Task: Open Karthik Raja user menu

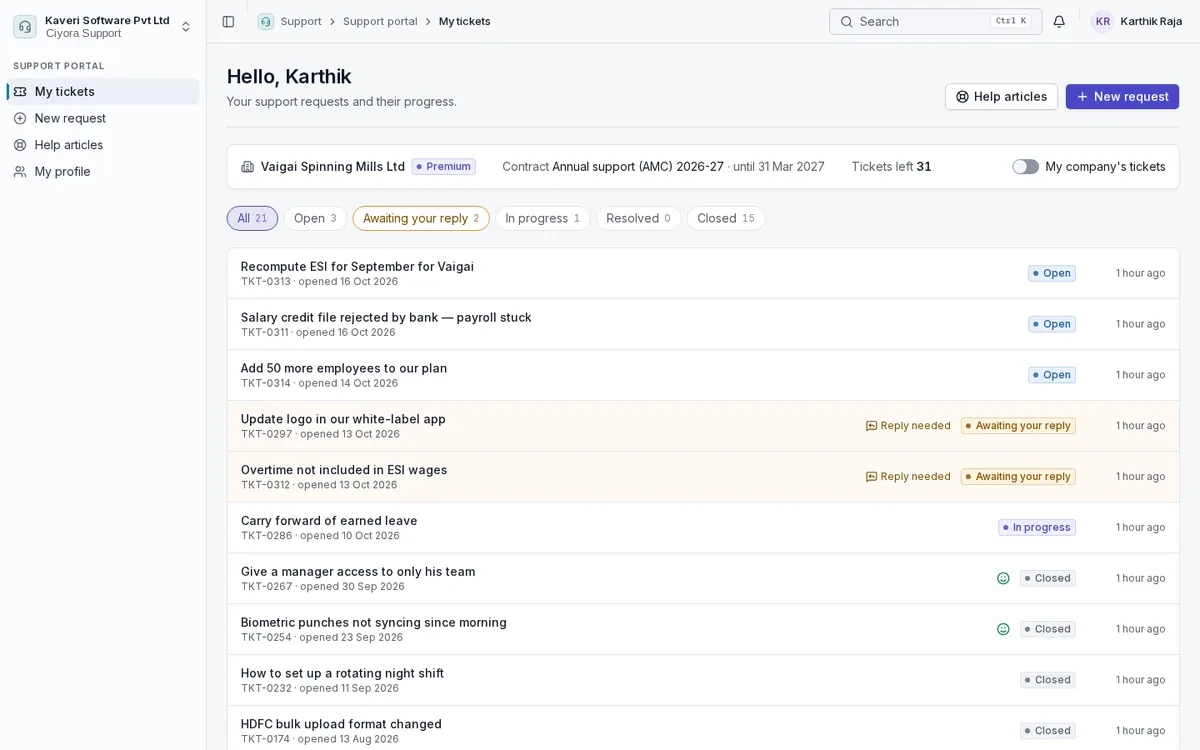Action: (1137, 21)
